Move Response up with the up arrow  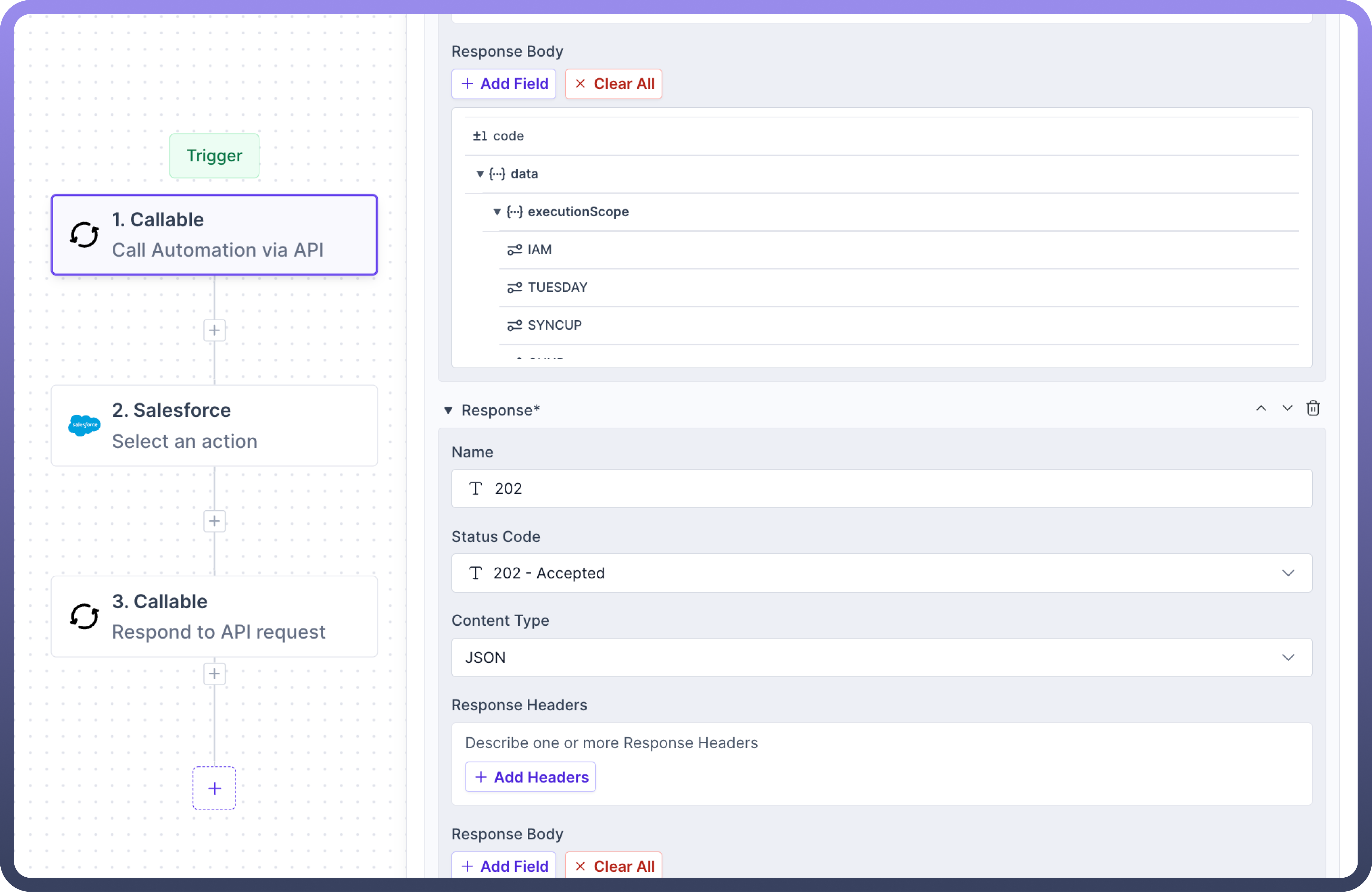pyautogui.click(x=1261, y=408)
